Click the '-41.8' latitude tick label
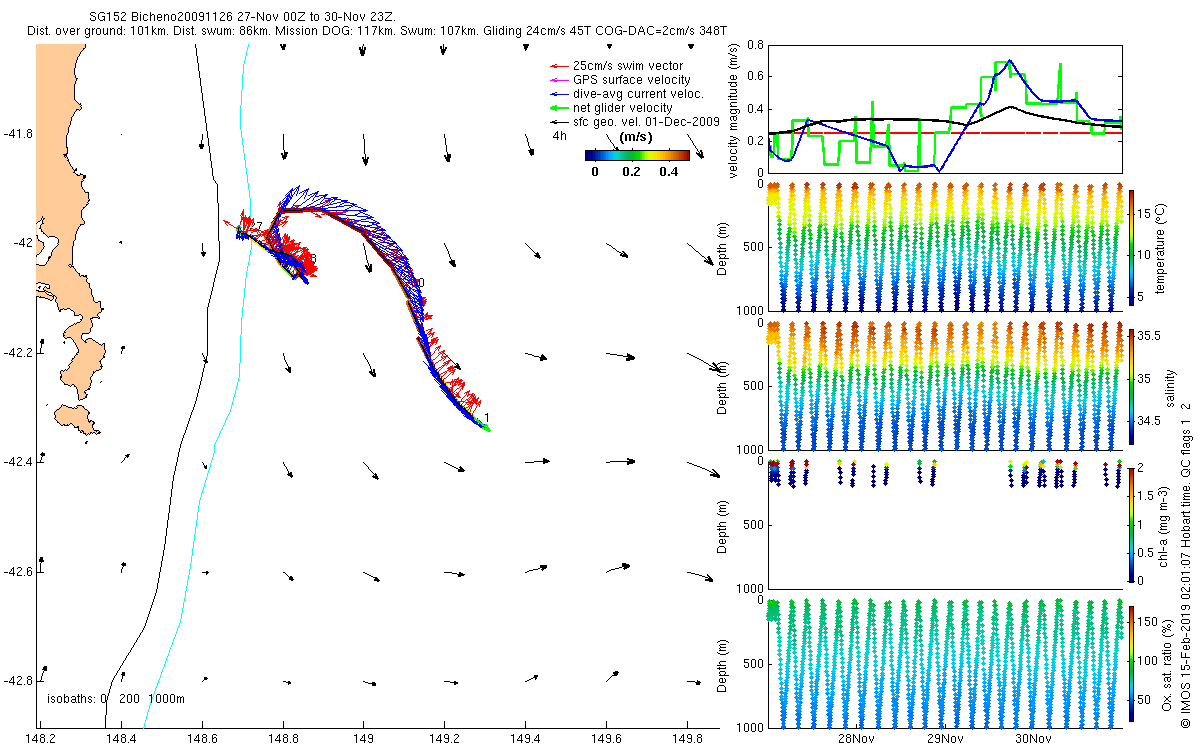 pos(18,134)
